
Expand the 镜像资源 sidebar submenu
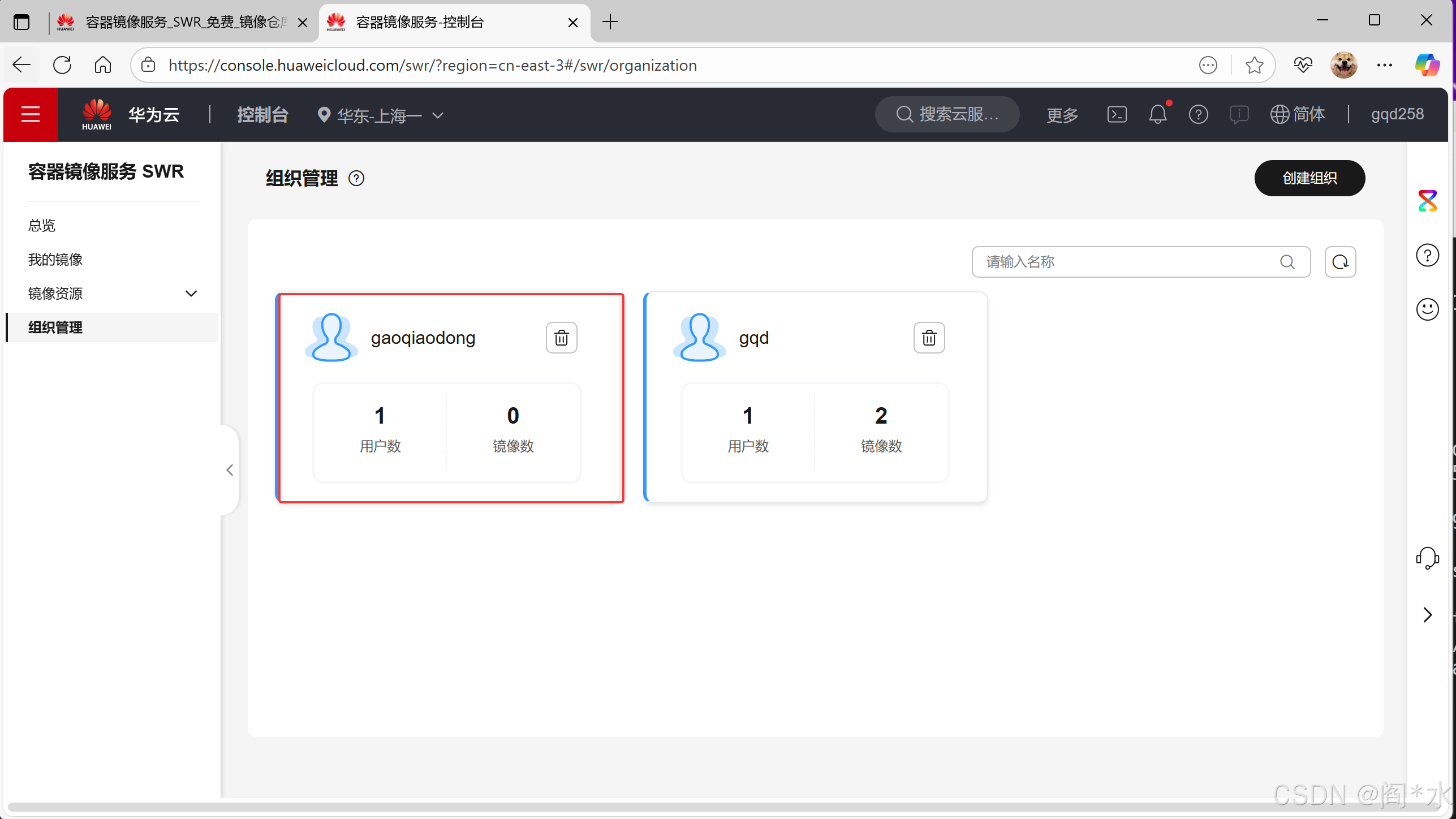tap(191, 294)
